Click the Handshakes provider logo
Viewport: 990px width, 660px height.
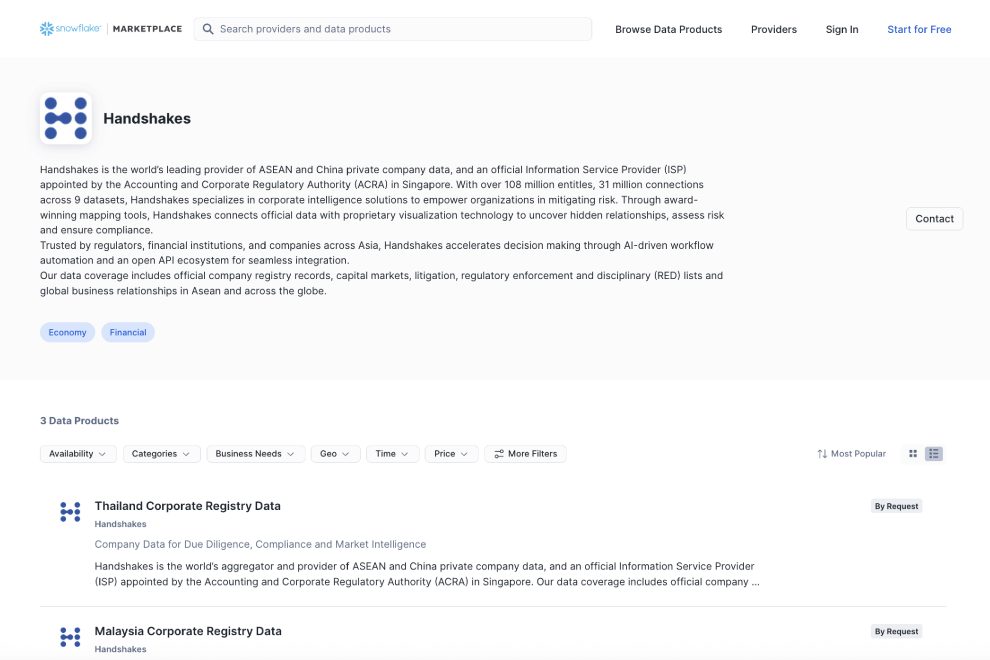[x=66, y=119]
